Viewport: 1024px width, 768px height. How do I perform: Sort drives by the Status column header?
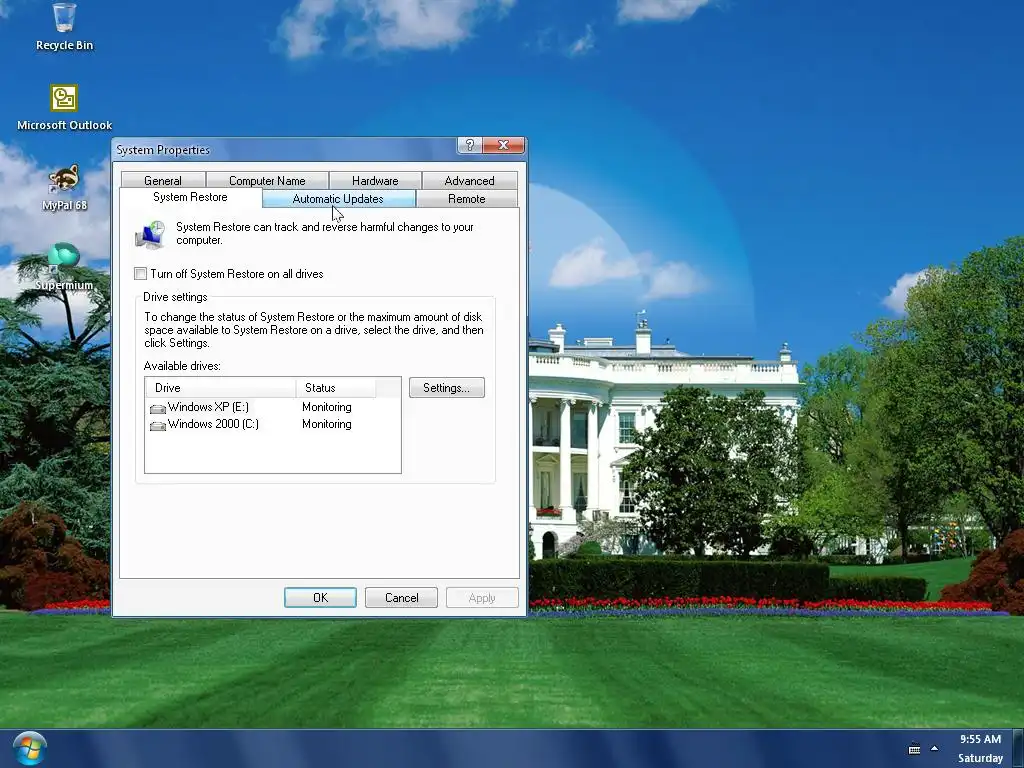336,387
